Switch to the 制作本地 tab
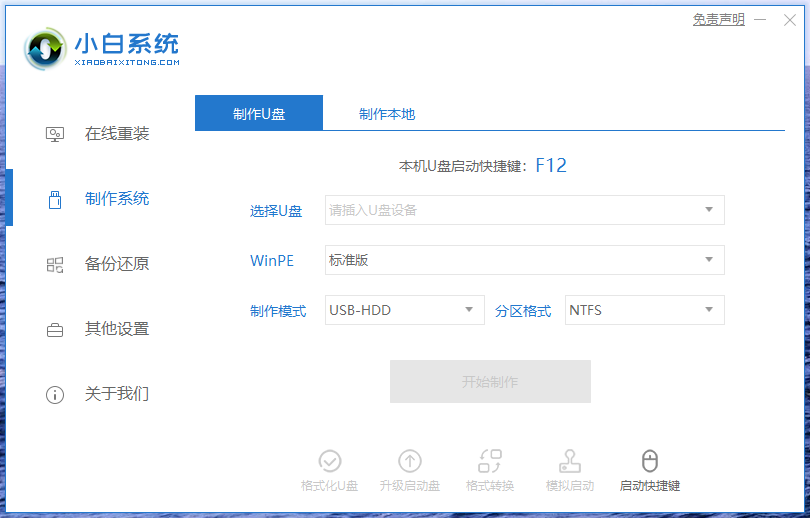The width and height of the screenshot is (810, 518). tap(387, 114)
